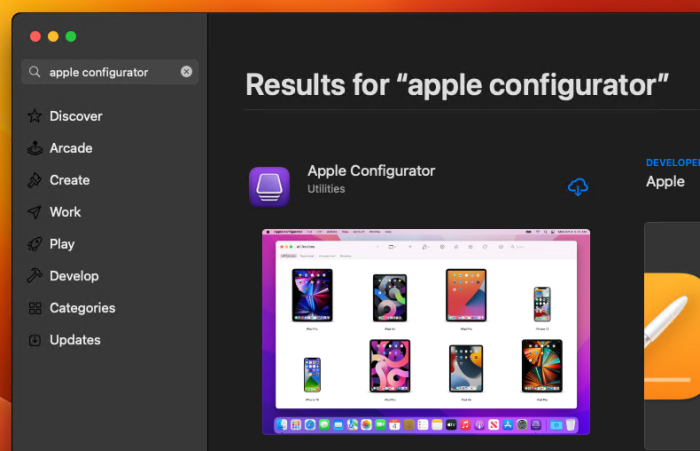Click the DEVELOPER label
This screenshot has width=700, height=451.
click(x=673, y=163)
